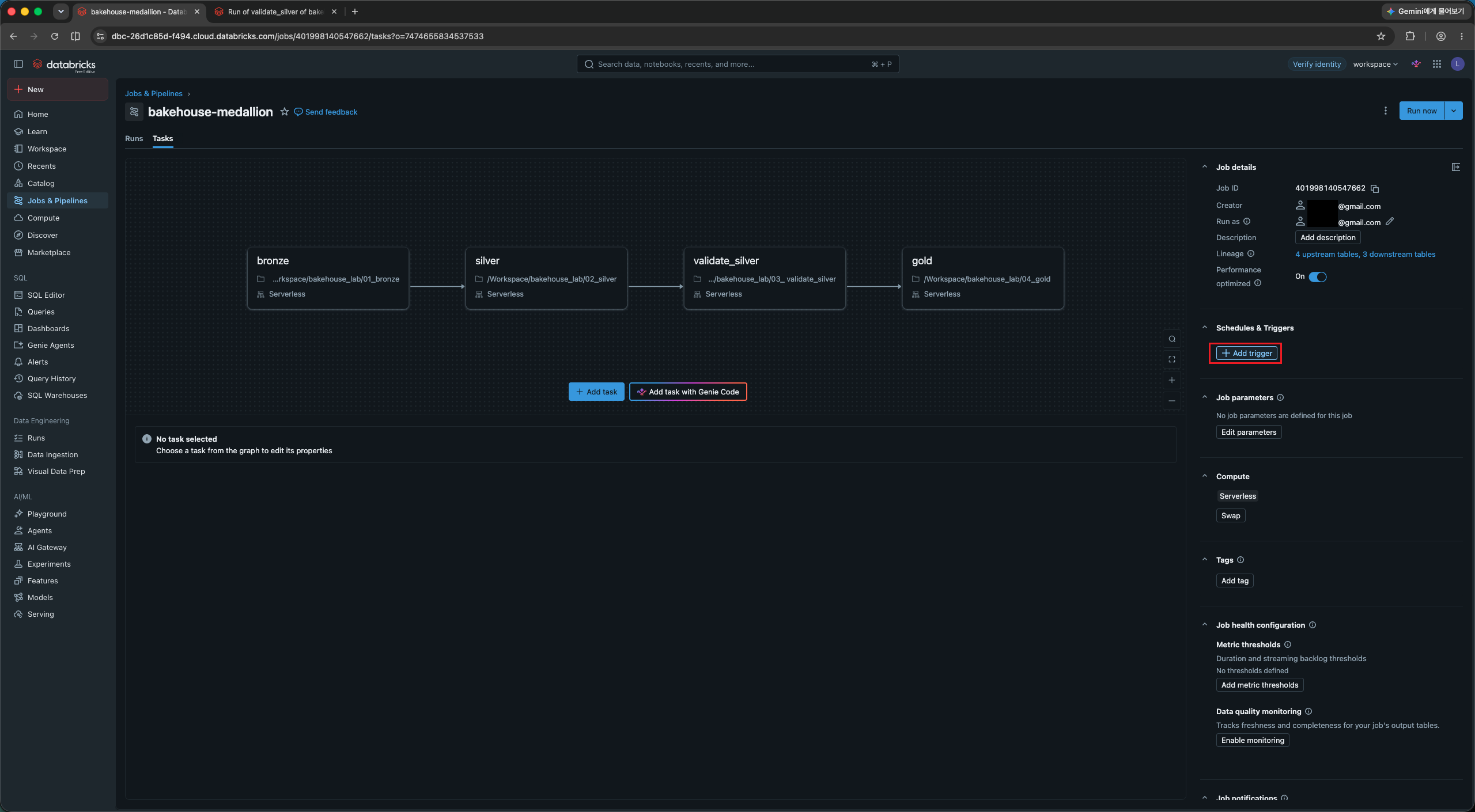This screenshot has width=1475, height=812.
Task: Select the gold task node
Action: pos(983,278)
